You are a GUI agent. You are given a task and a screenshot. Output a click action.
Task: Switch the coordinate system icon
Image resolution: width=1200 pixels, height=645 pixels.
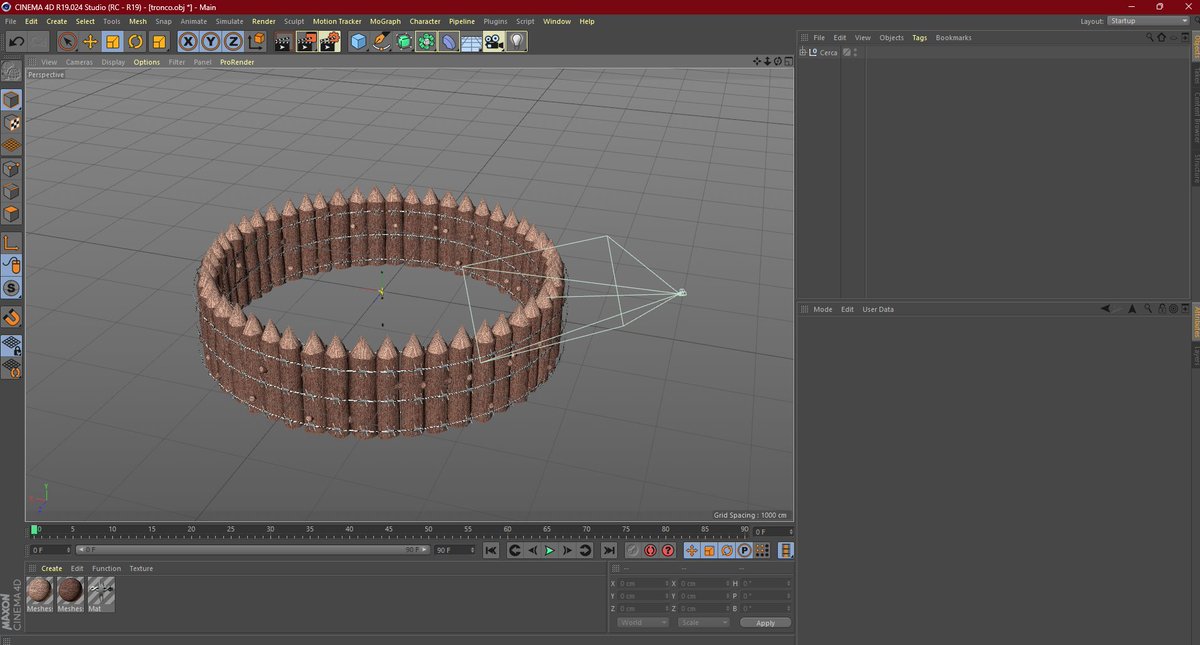tap(256, 42)
